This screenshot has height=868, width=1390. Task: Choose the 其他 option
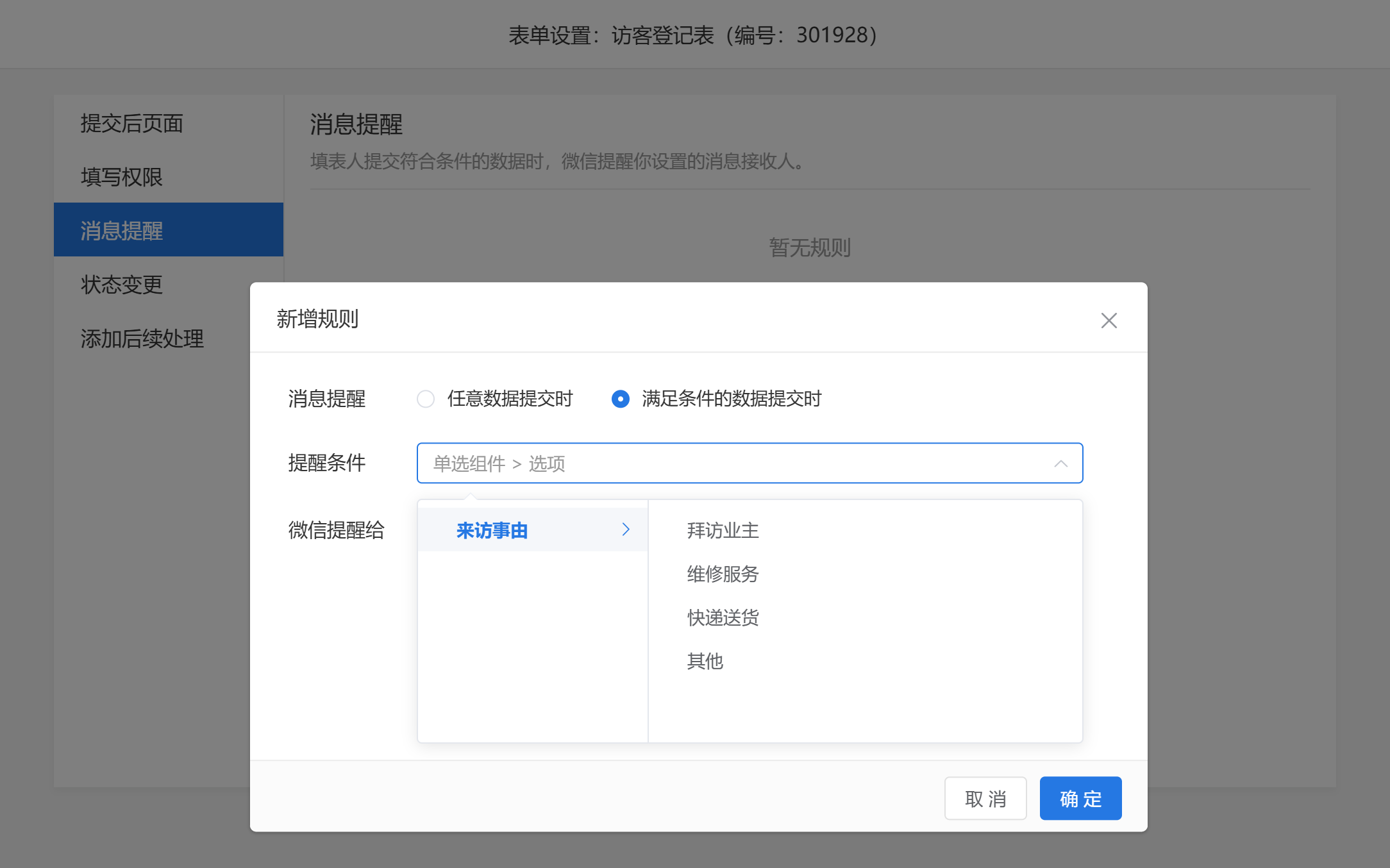[x=705, y=661]
